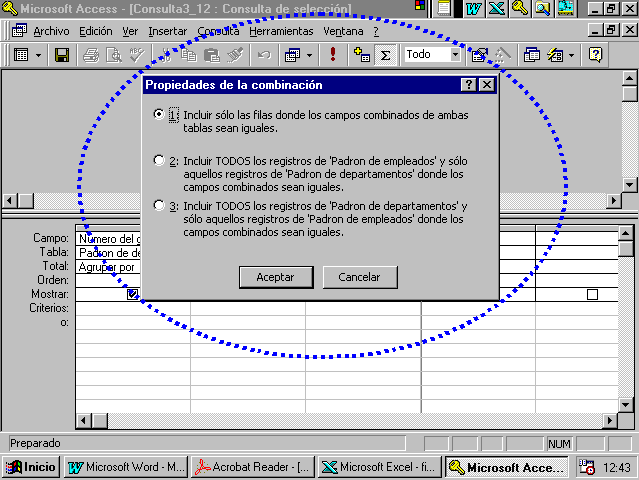This screenshot has height=480, width=639.
Task: Click the Show Table icon
Action: (x=362, y=55)
